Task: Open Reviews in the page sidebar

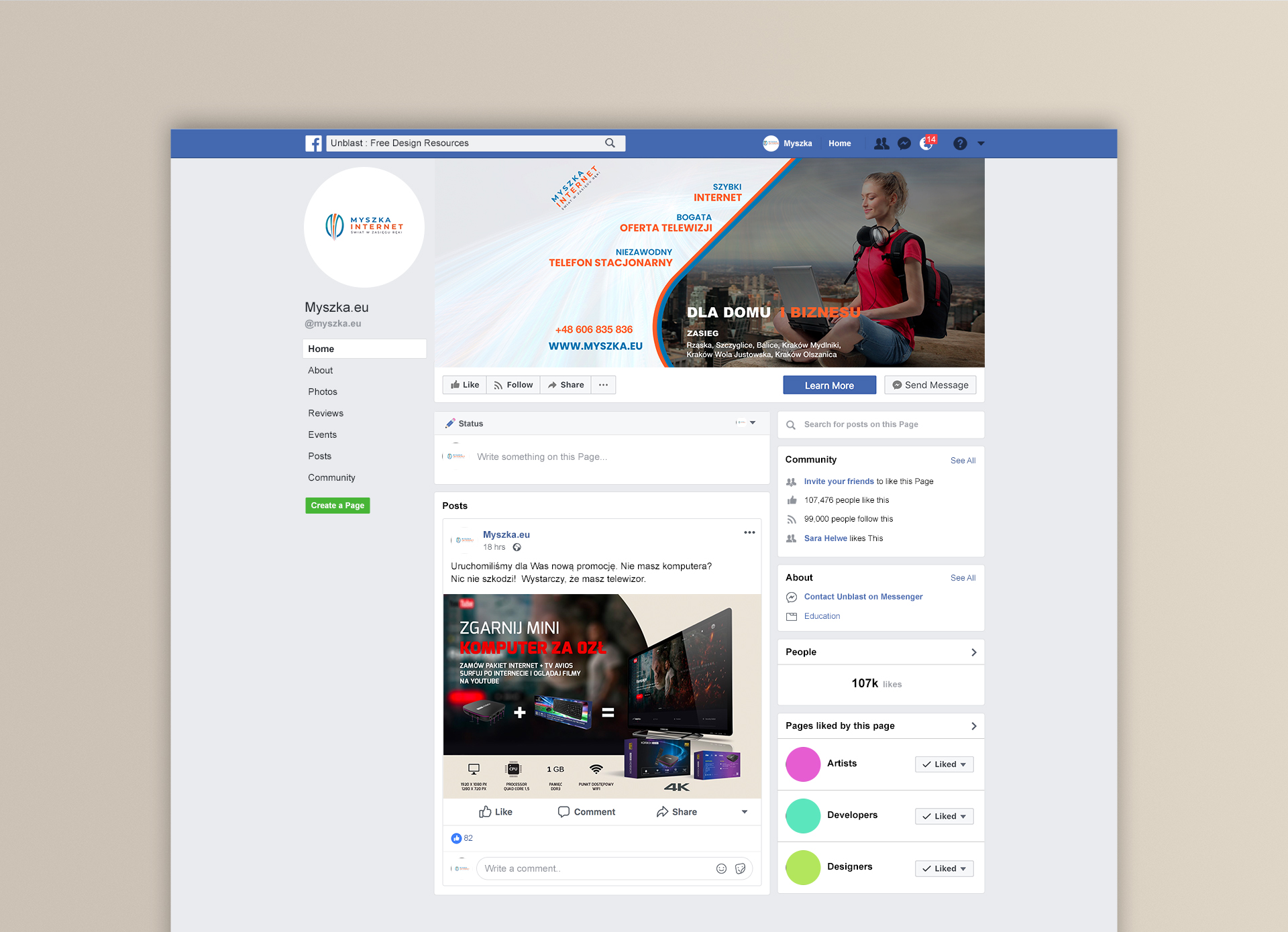Action: tap(325, 413)
